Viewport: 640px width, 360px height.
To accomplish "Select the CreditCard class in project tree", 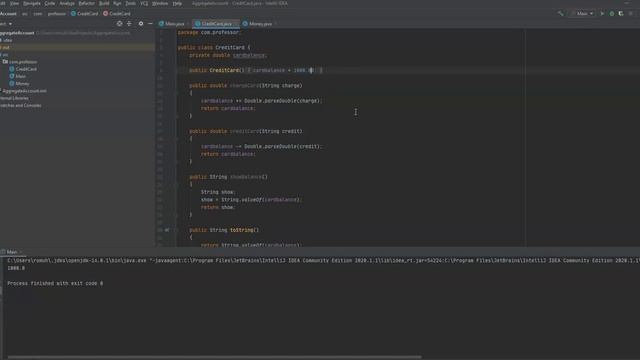I will click(x=23, y=69).
